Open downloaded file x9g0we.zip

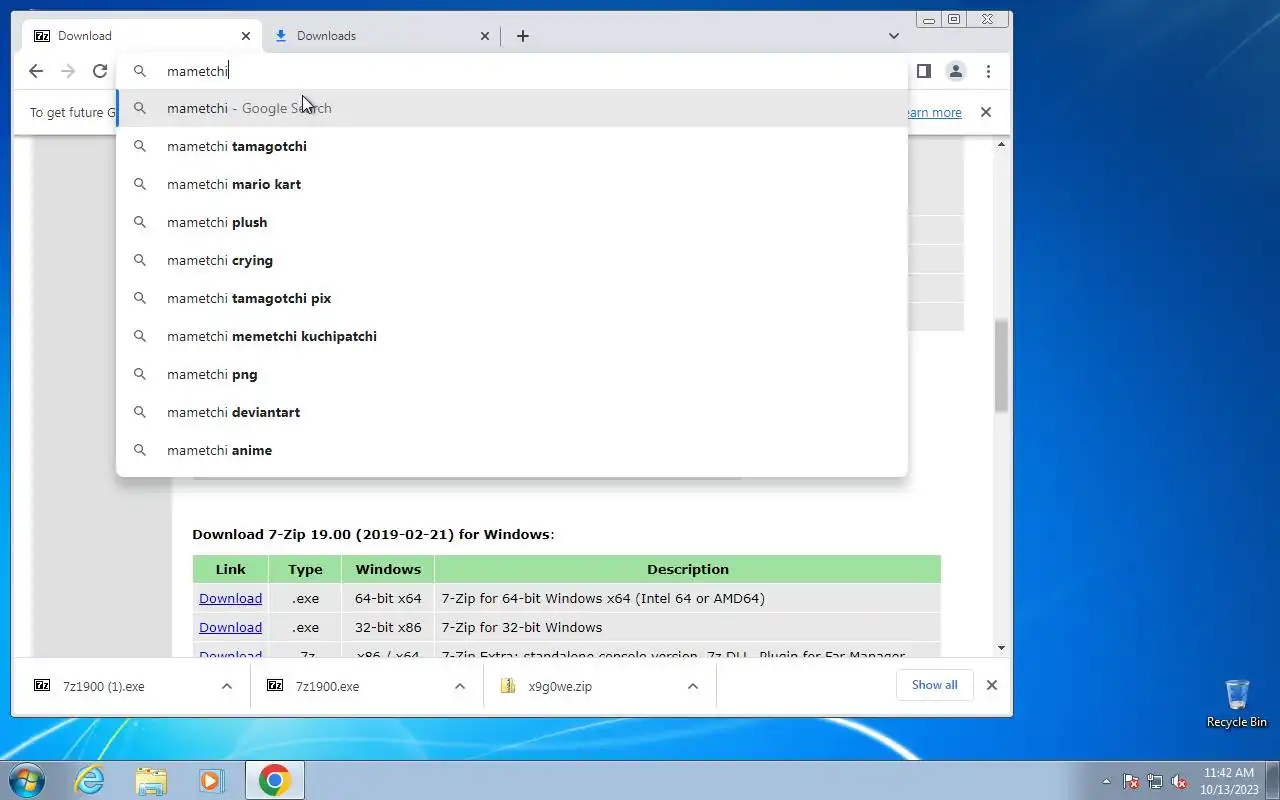pos(560,686)
